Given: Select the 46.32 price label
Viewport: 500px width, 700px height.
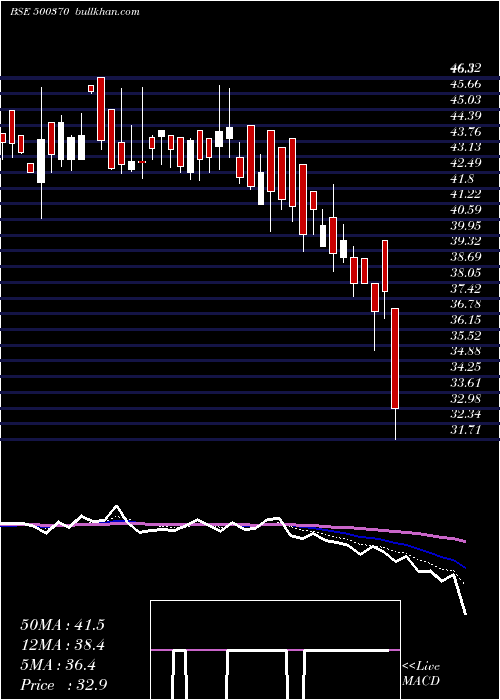Looking at the screenshot, I should (x=466, y=68).
